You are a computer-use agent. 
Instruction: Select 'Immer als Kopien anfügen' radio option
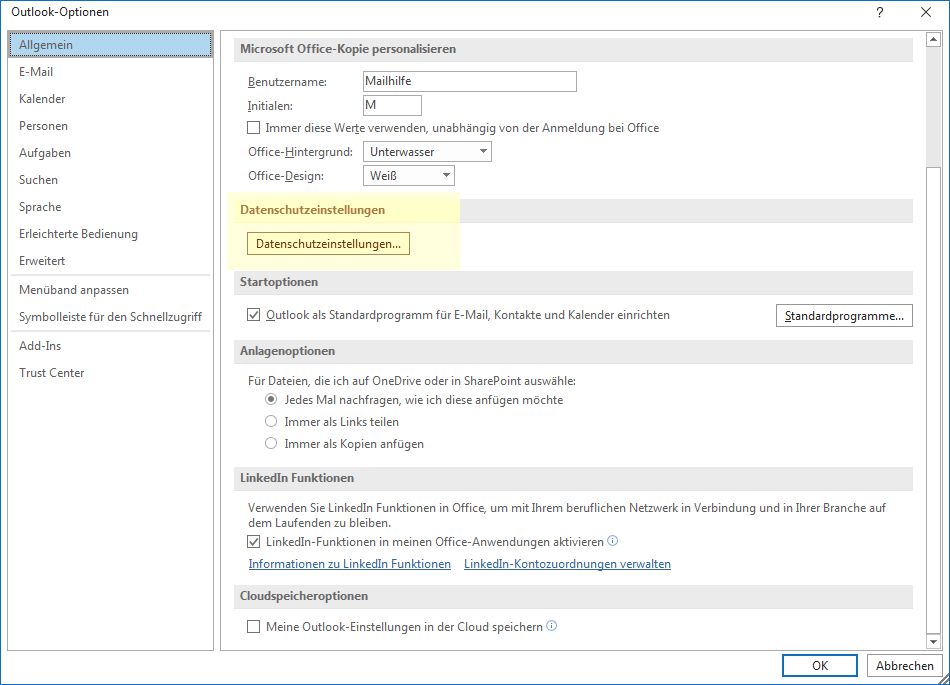click(271, 443)
